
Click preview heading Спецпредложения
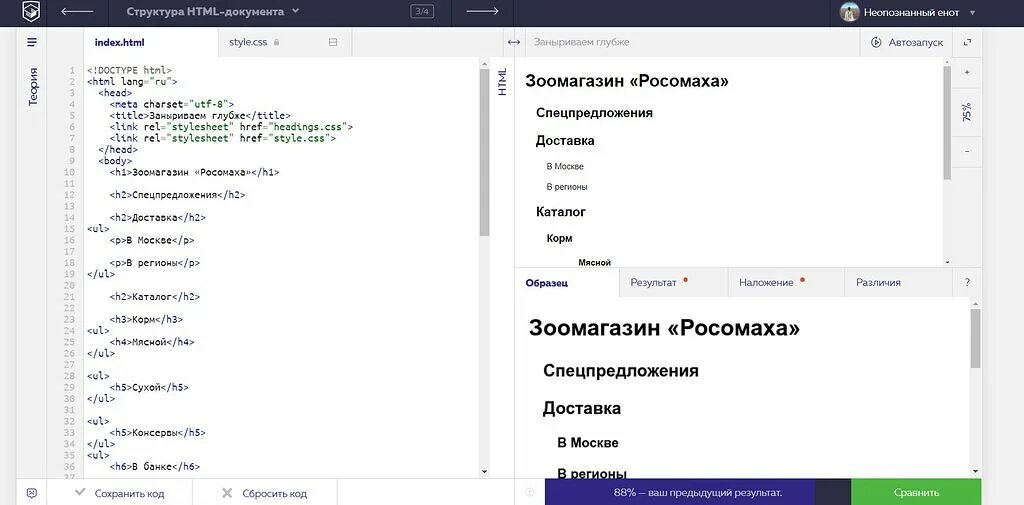[x=594, y=112]
